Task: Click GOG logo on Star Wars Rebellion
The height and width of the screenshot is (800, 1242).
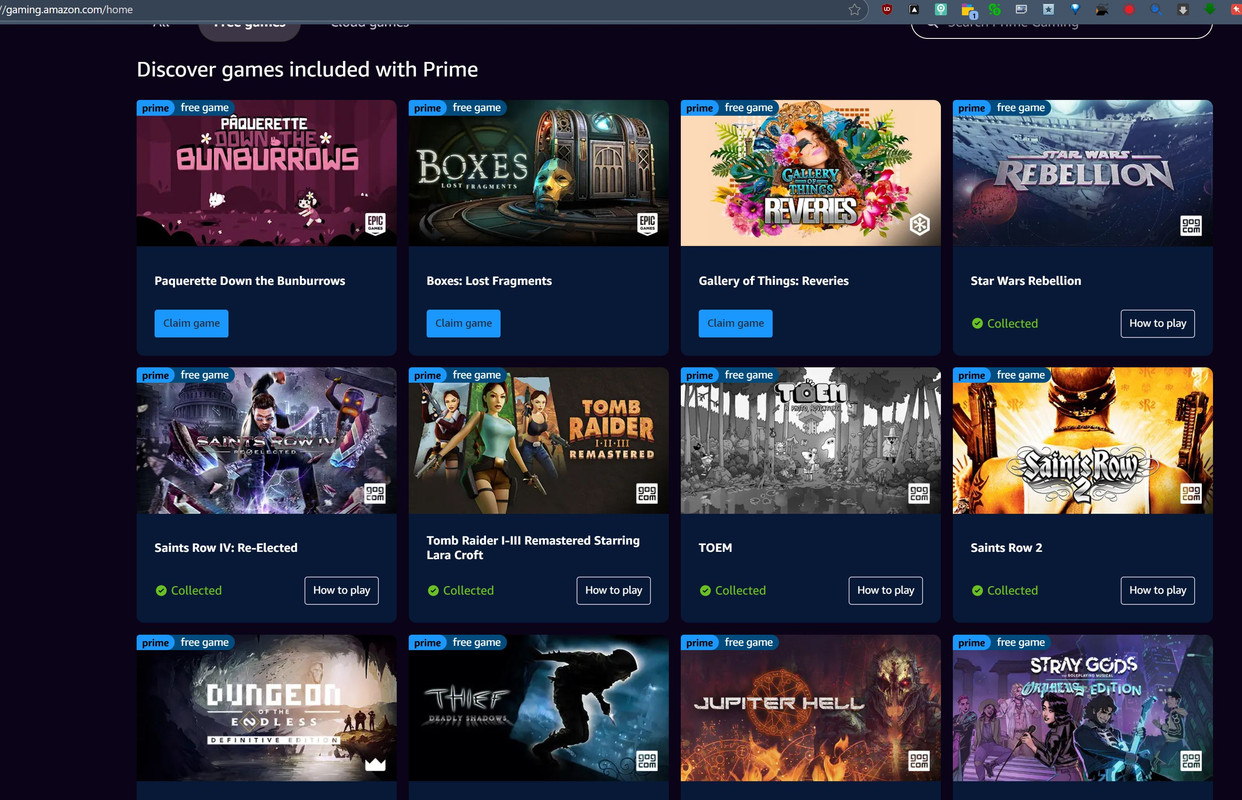Action: click(x=1191, y=226)
